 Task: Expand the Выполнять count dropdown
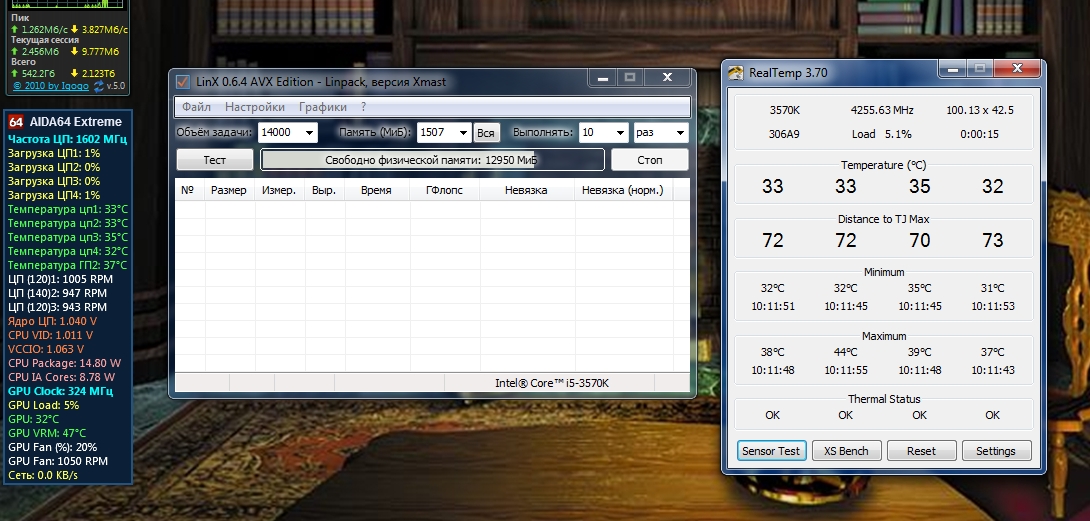click(620, 132)
